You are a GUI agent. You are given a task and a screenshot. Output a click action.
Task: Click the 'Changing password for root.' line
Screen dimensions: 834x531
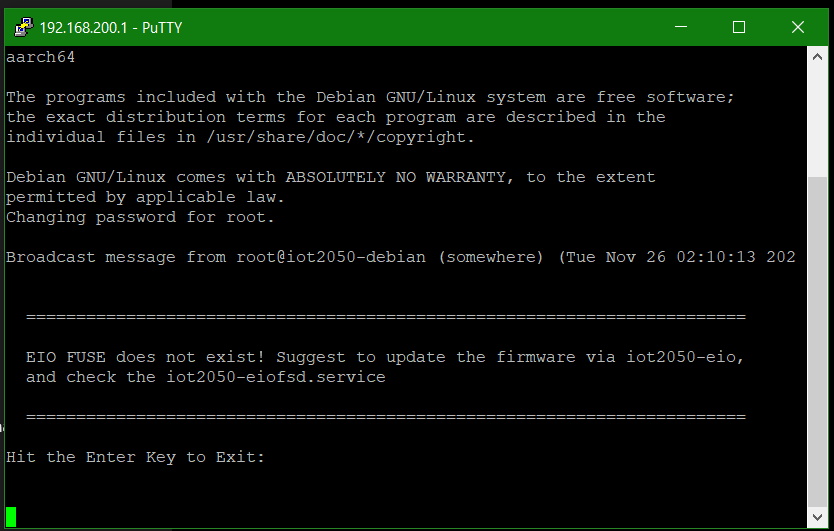tap(141, 217)
